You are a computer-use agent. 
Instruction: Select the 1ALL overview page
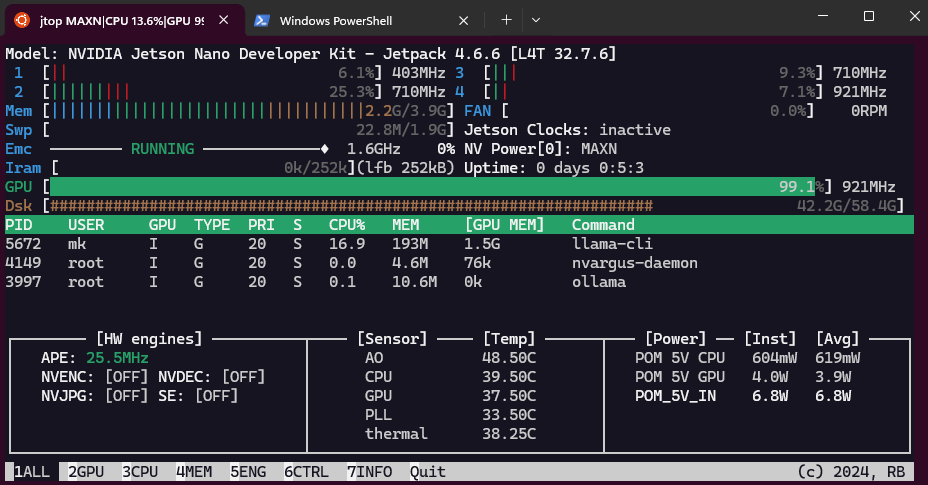coord(31,471)
